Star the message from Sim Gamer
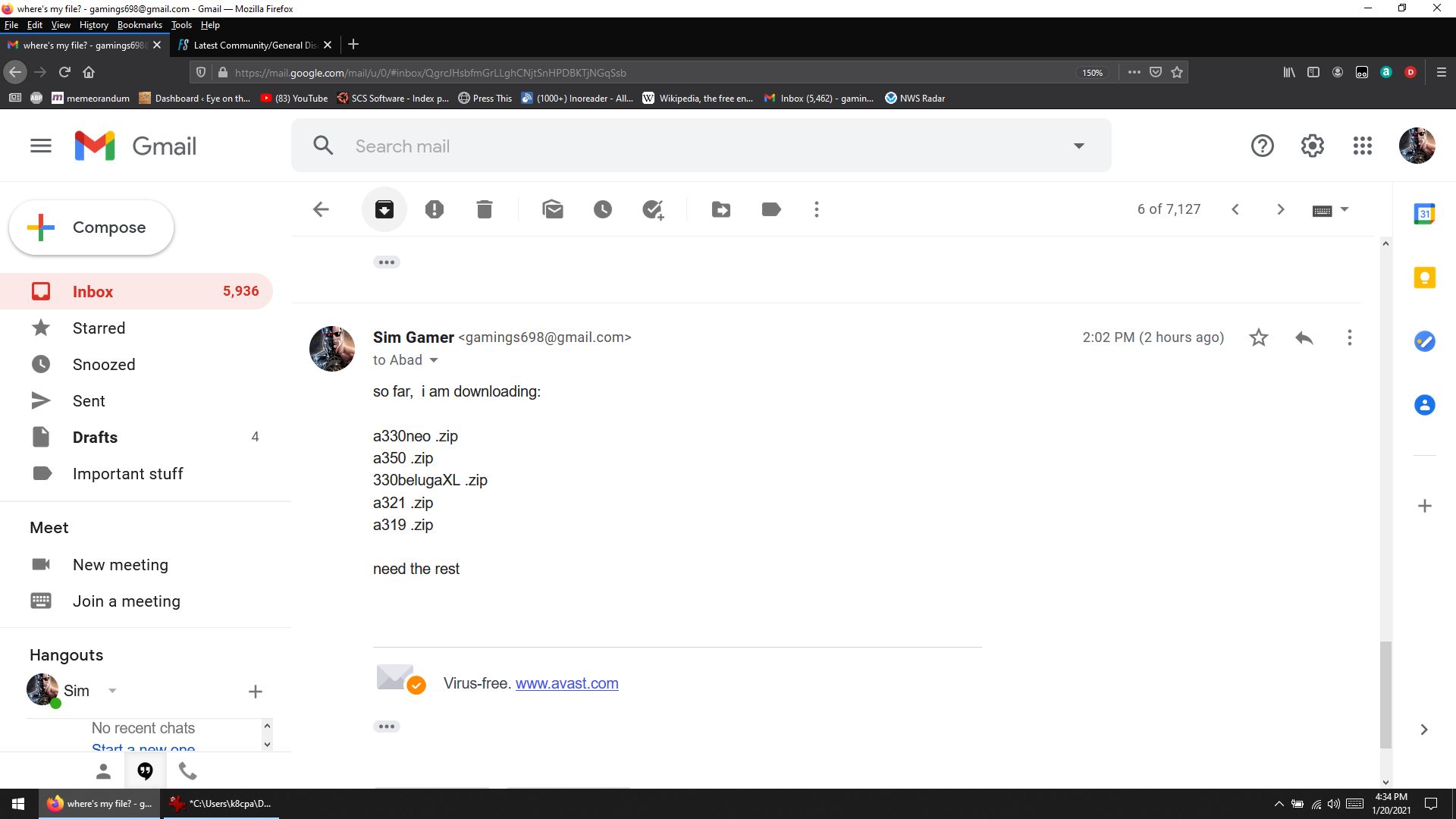Screen dimensions: 1456x819 point(1259,337)
